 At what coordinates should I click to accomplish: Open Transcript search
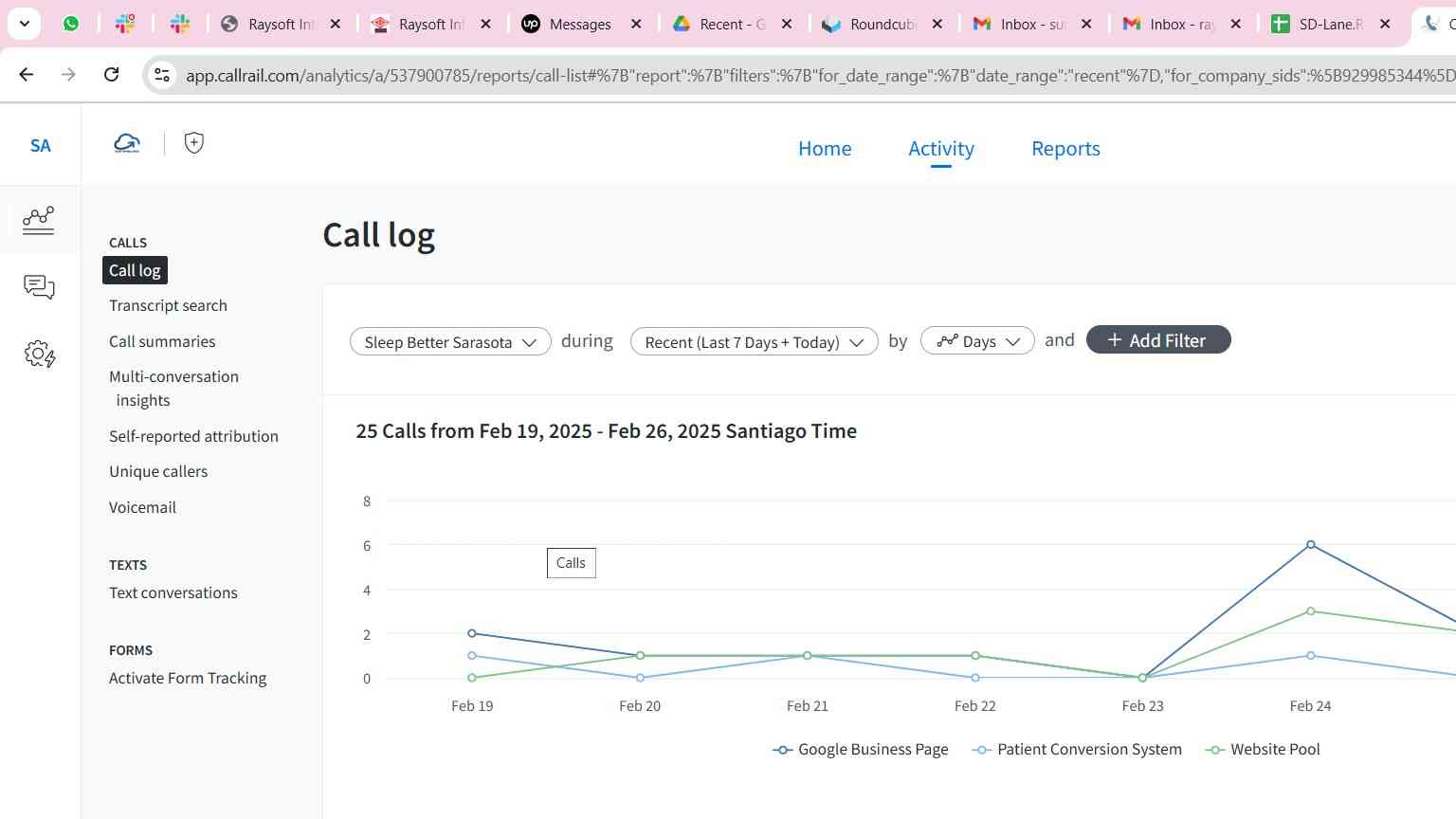pos(168,305)
